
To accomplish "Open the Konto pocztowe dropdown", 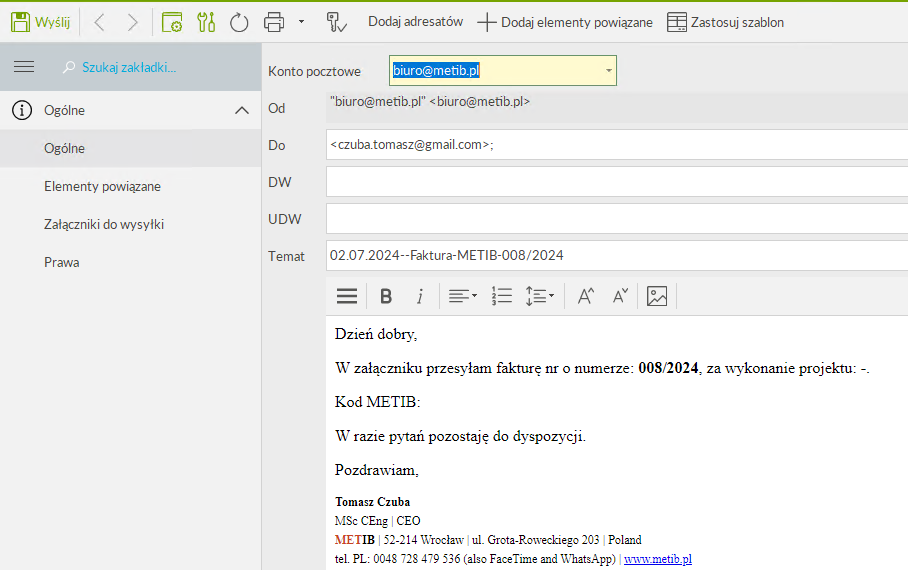I will (608, 71).
